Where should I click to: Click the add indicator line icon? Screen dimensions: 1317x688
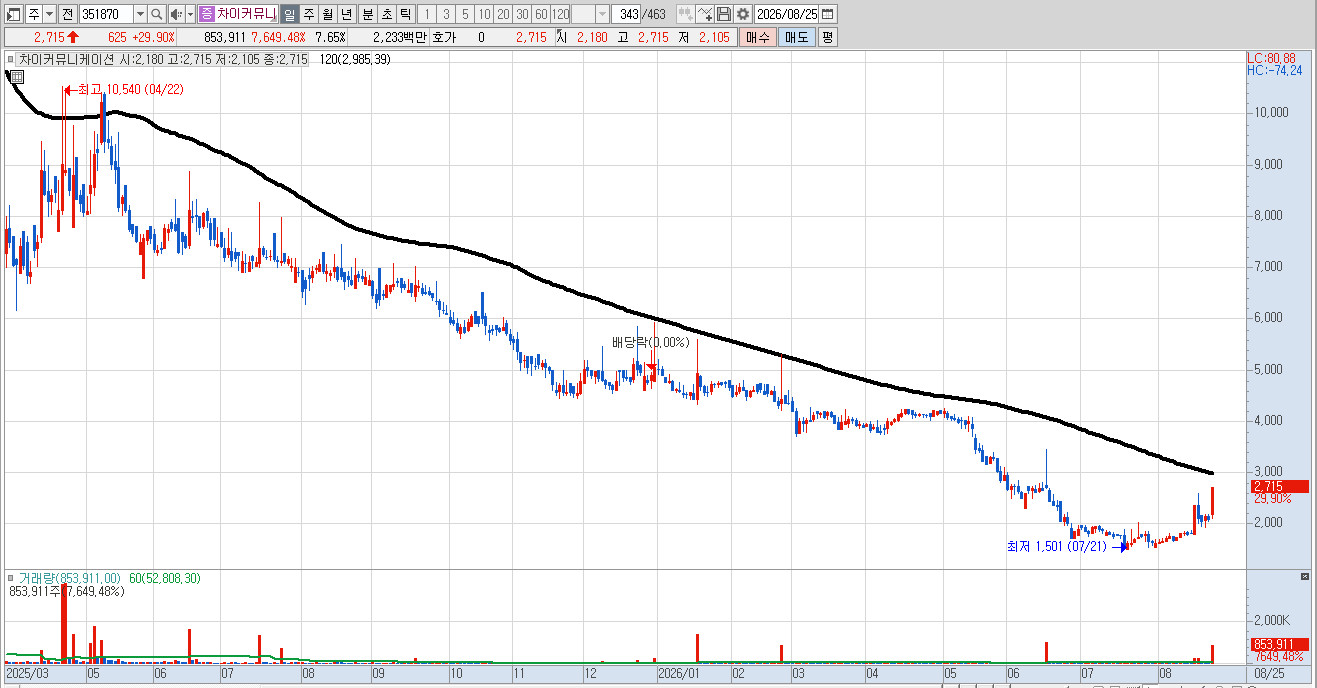705,14
